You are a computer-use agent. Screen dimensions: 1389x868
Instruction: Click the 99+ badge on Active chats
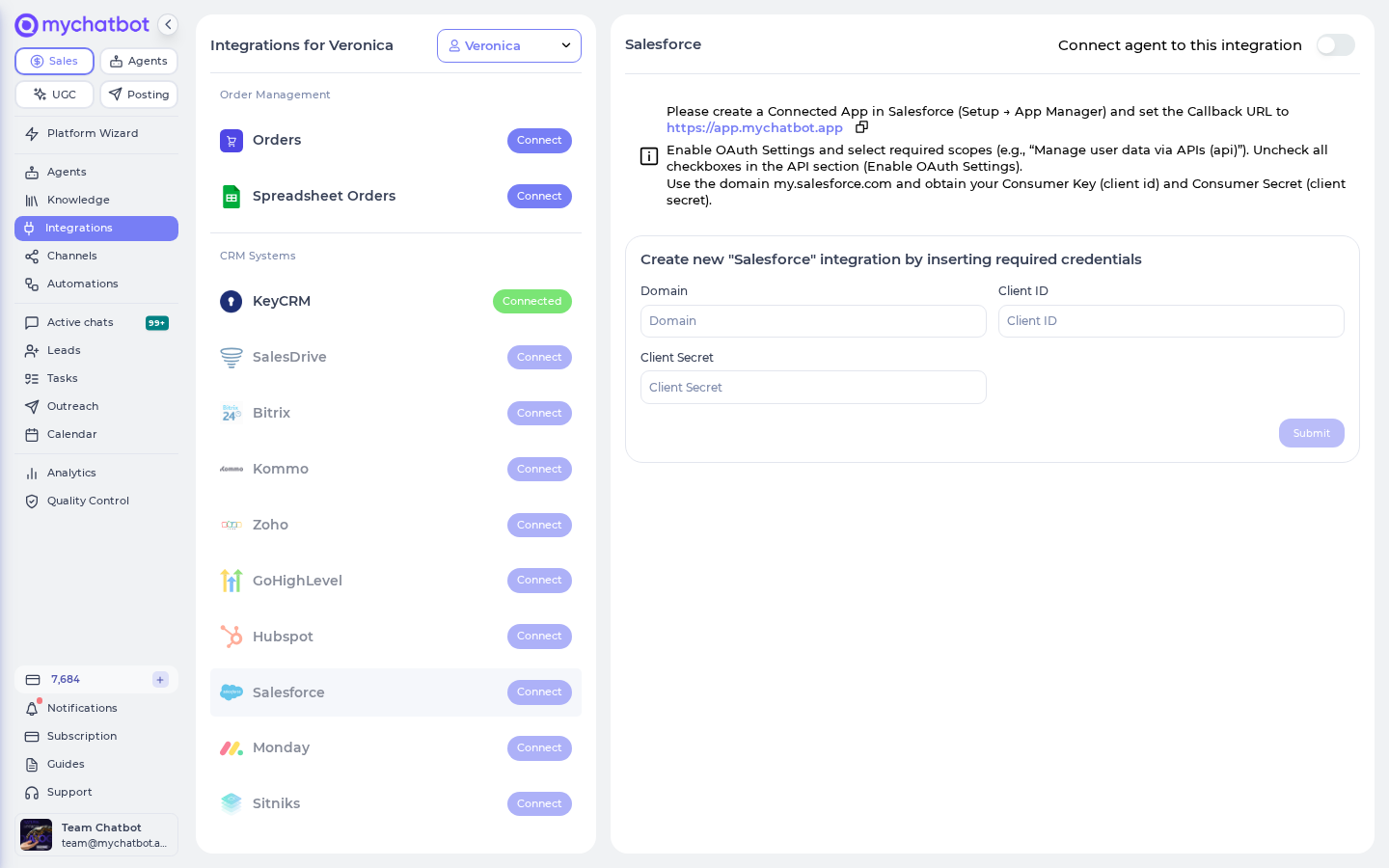pyautogui.click(x=157, y=323)
